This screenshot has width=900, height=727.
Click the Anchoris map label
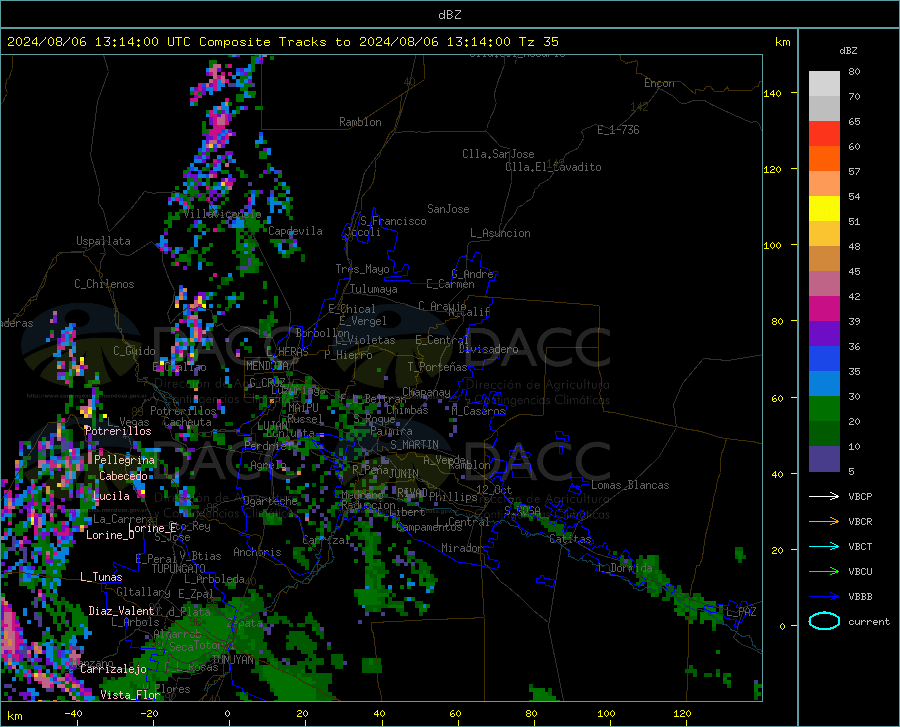click(257, 552)
